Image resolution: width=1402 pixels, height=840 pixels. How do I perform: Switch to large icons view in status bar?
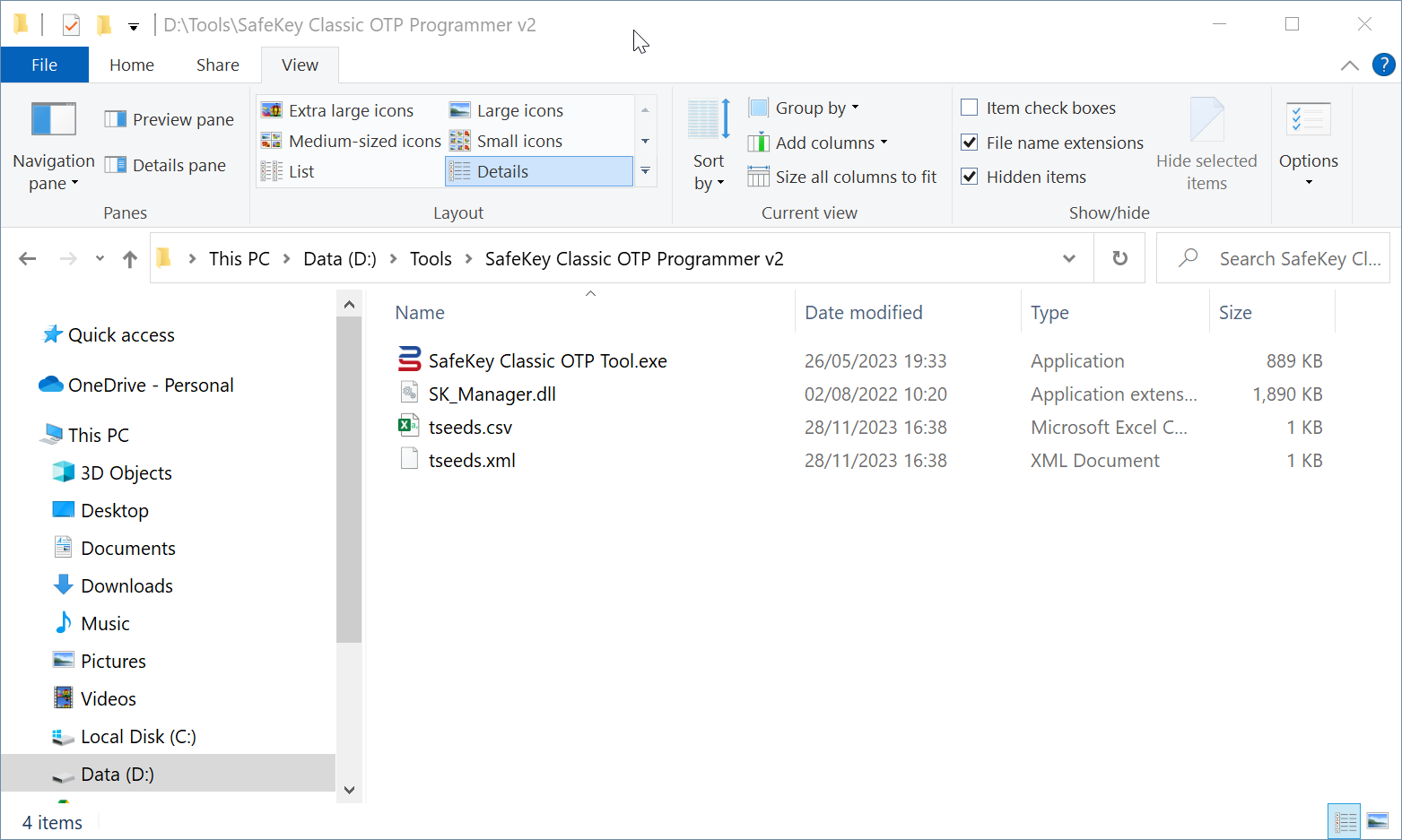[1377, 821]
